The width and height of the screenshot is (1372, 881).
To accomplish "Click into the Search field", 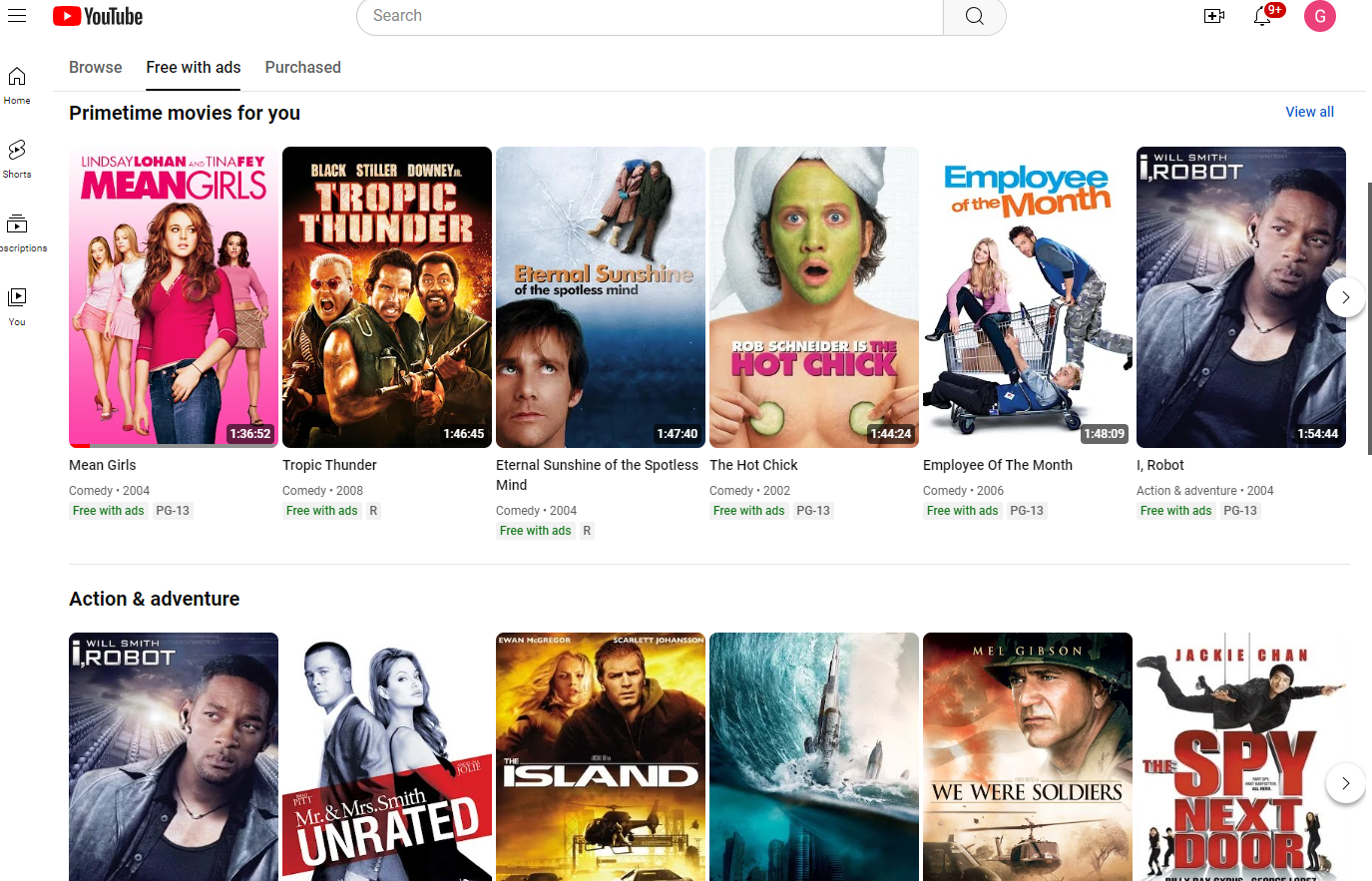I will [651, 16].
